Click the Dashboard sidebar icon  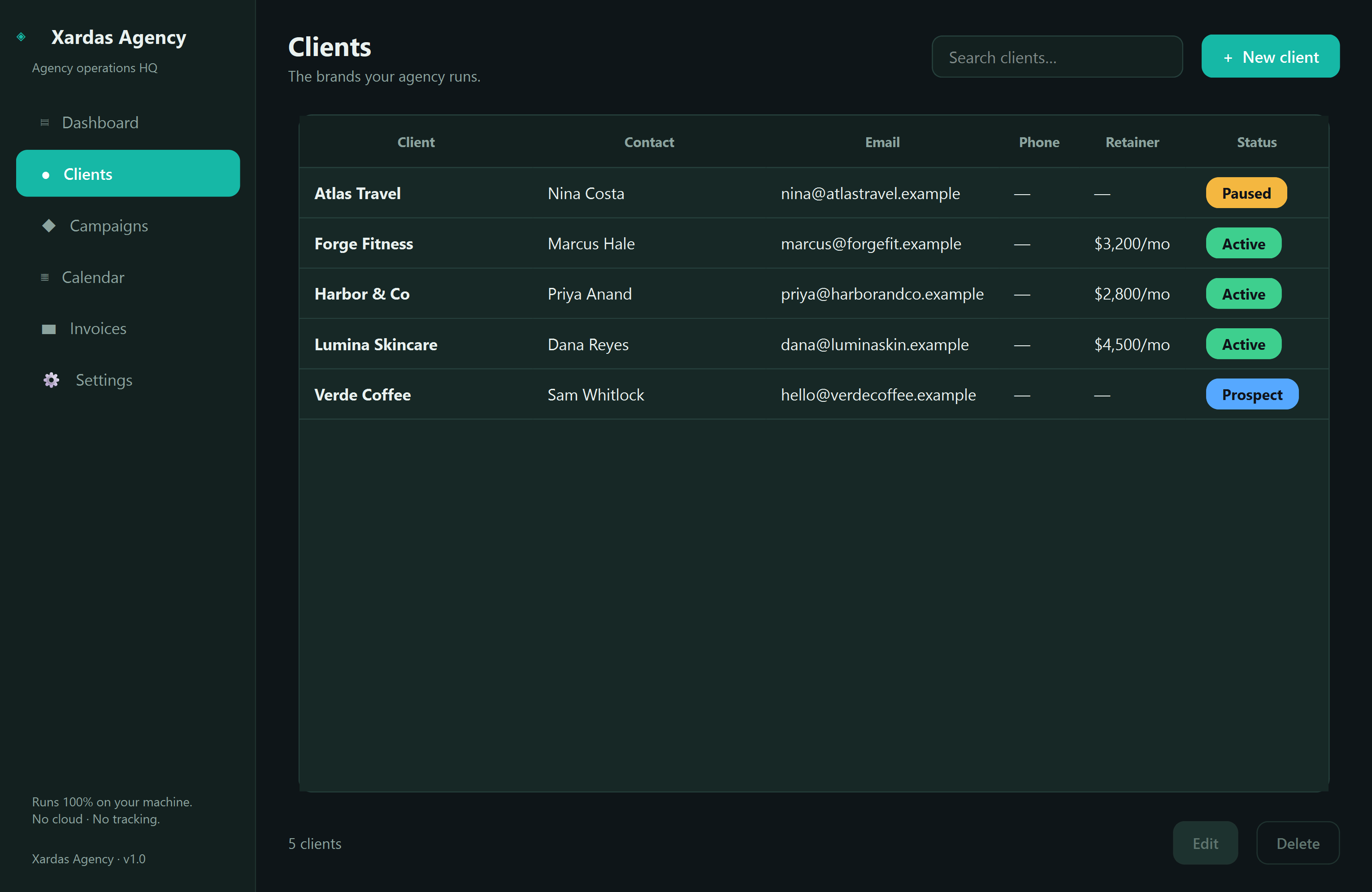[44, 123]
